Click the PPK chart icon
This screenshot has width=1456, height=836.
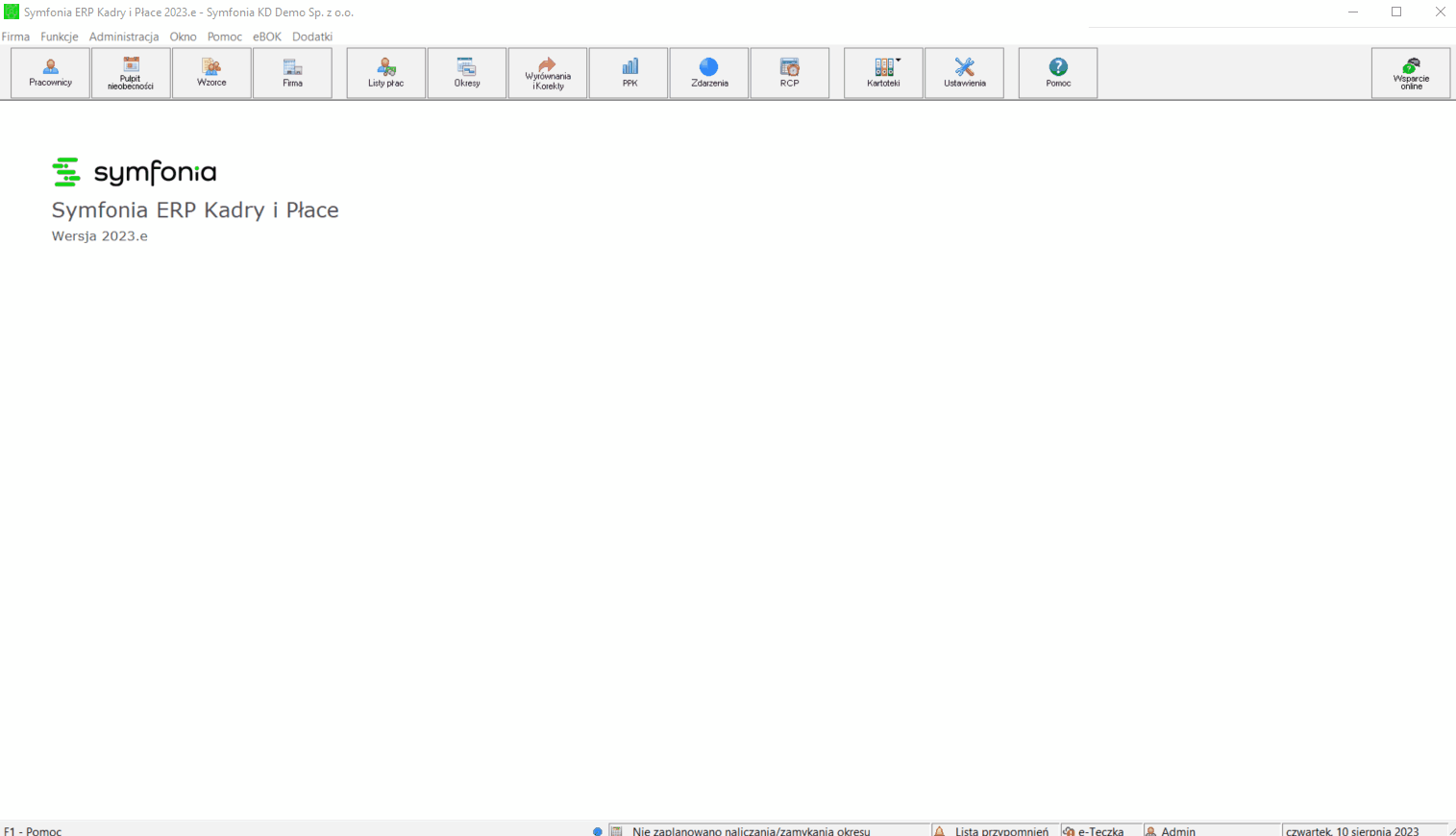(x=629, y=73)
